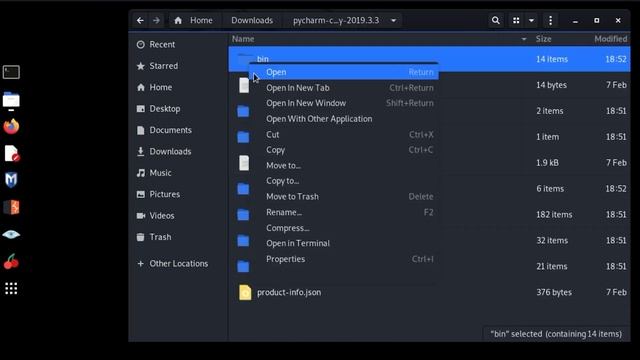
Task: Open Other Locations in the sidebar
Action: click(179, 264)
